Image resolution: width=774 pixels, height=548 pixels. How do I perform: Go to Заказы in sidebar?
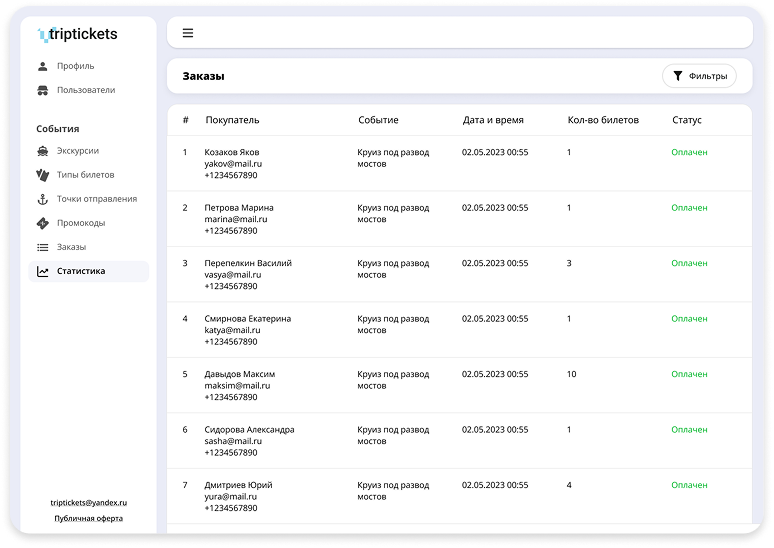71,247
